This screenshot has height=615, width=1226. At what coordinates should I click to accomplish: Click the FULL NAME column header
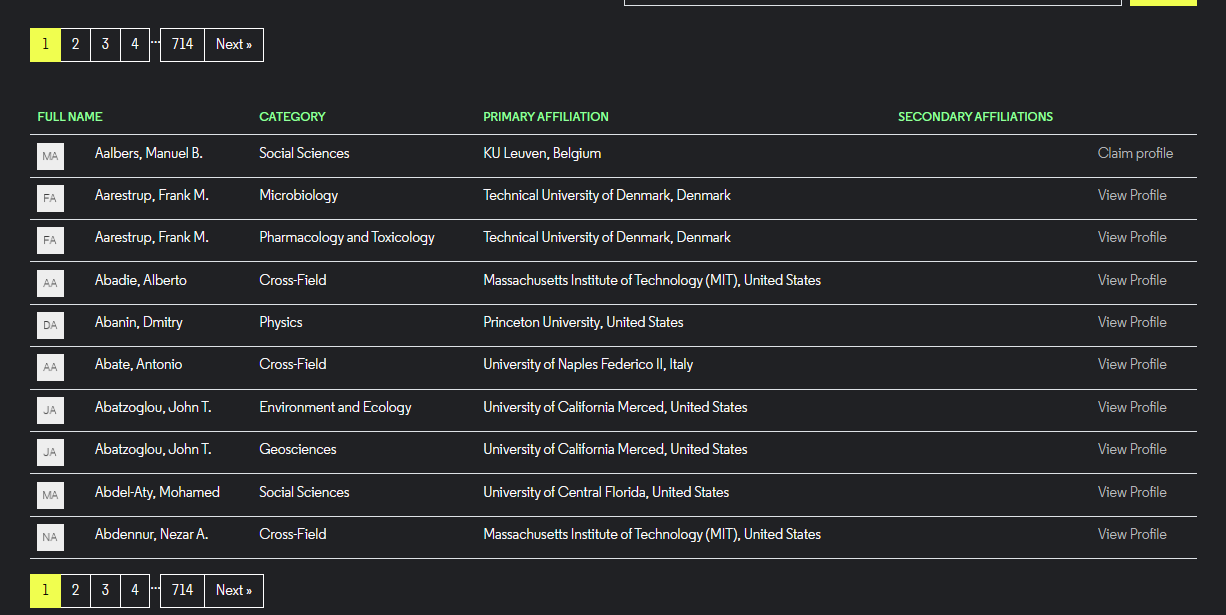pos(70,117)
